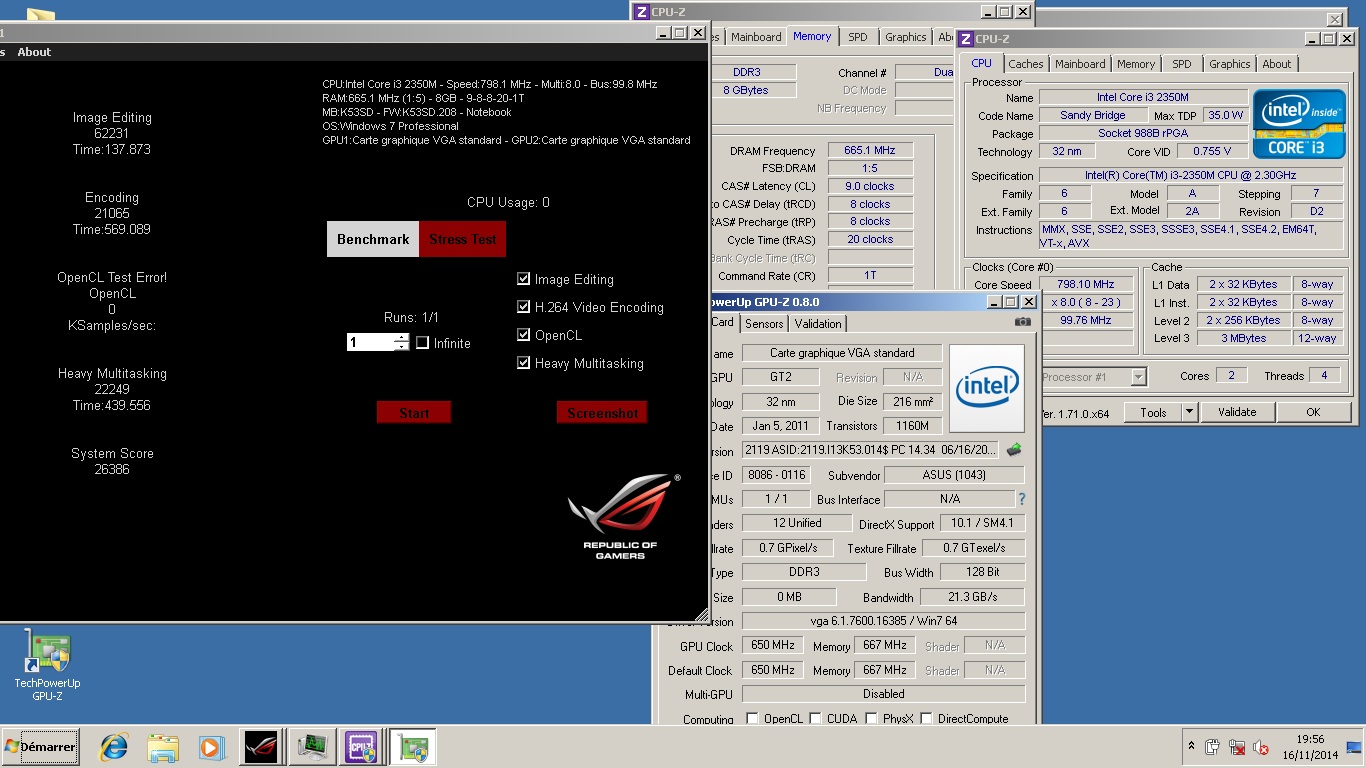Open Windows Media Player from the taskbar
The image size is (1366, 768).
(211, 747)
